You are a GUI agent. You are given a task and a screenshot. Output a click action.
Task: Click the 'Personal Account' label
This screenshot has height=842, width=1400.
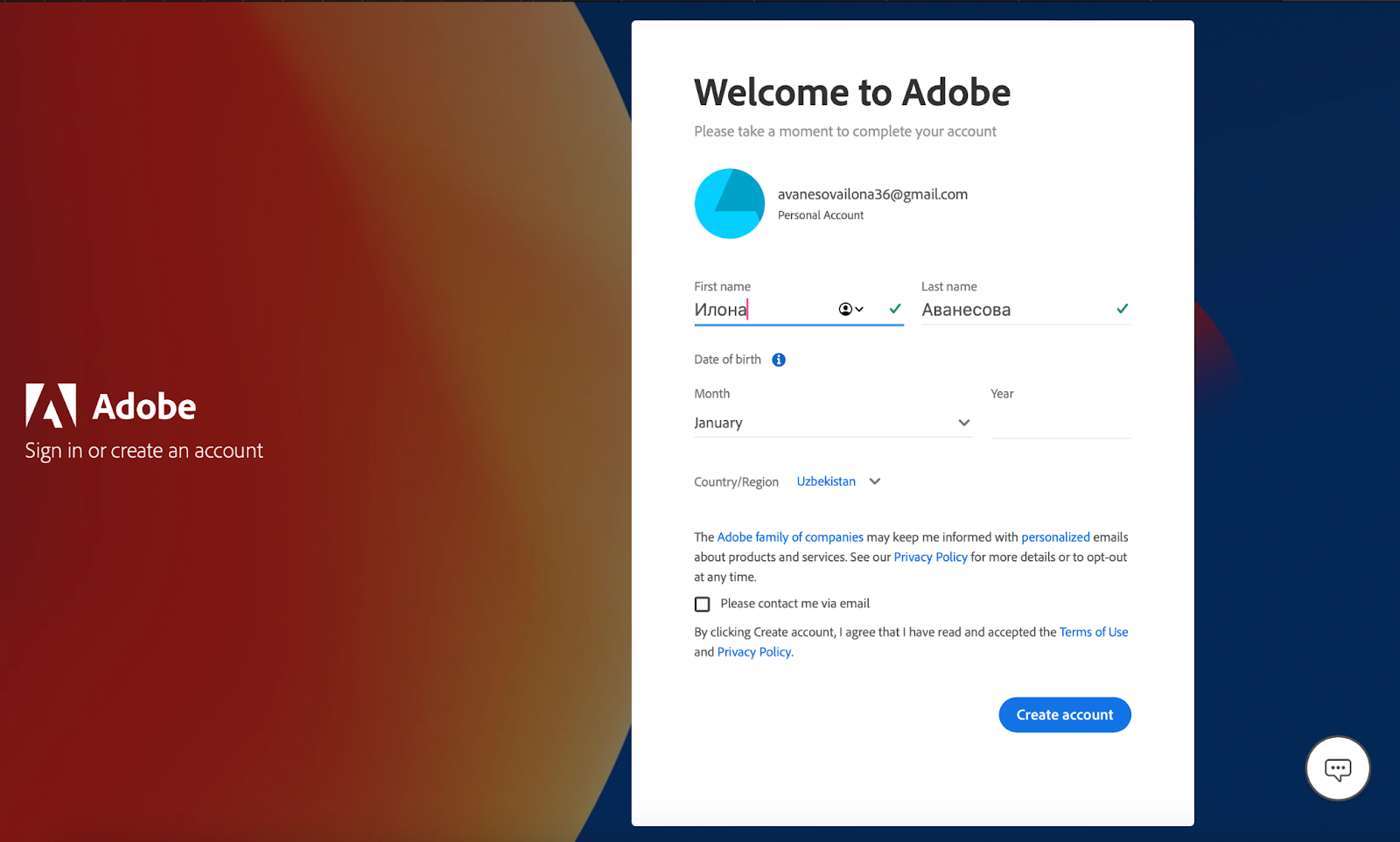pyautogui.click(x=821, y=215)
